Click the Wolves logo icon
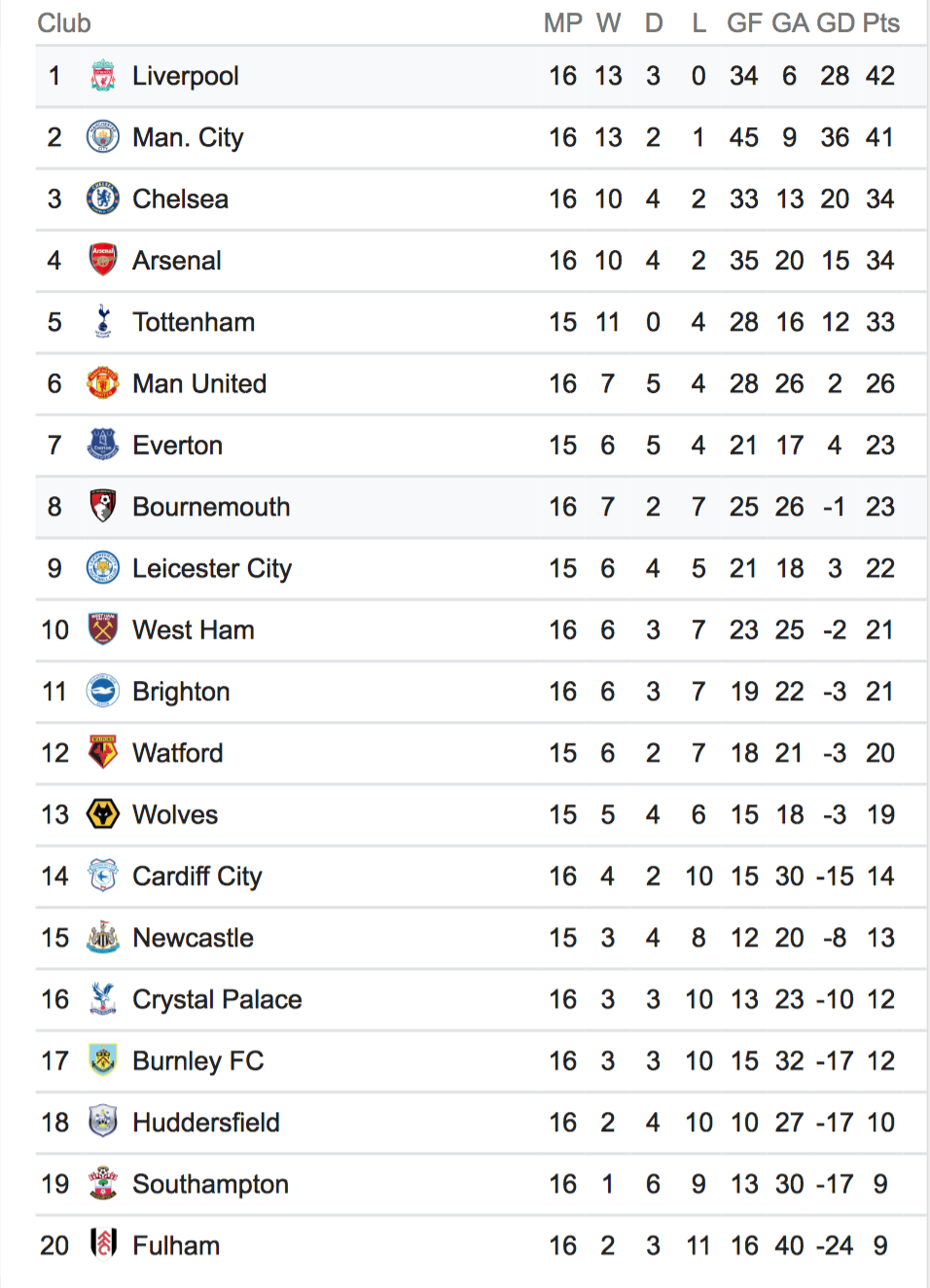The width and height of the screenshot is (930, 1288). (x=103, y=814)
